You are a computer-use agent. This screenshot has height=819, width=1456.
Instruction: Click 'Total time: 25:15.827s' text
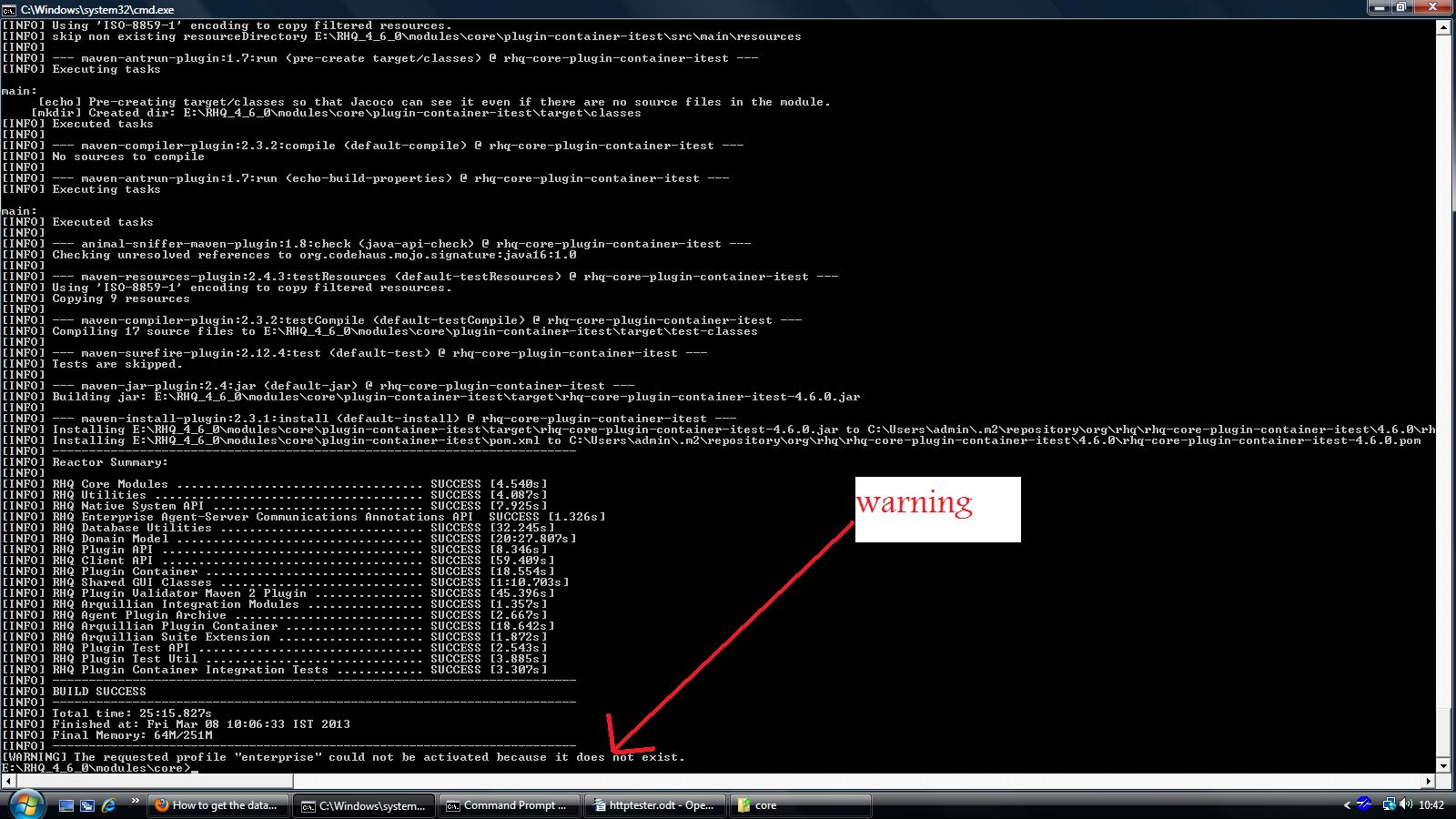(x=131, y=713)
